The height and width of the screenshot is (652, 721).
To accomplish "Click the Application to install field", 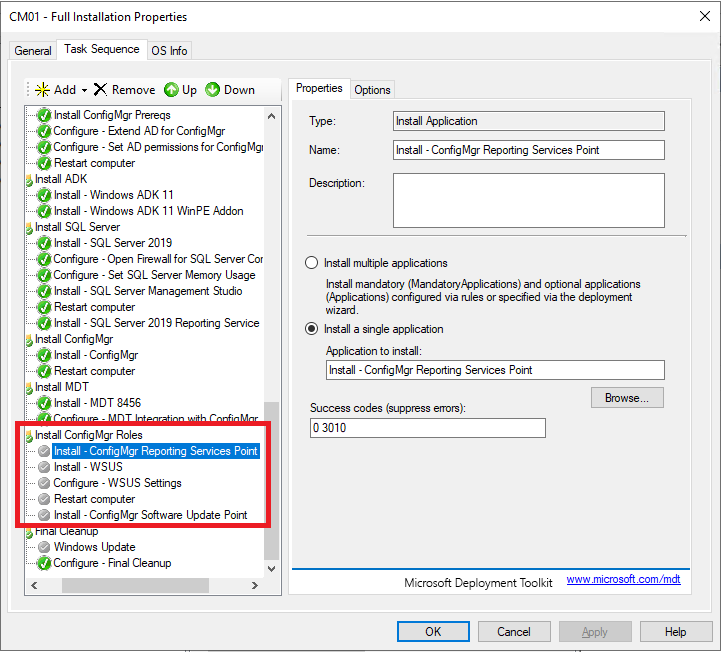I will click(x=495, y=370).
